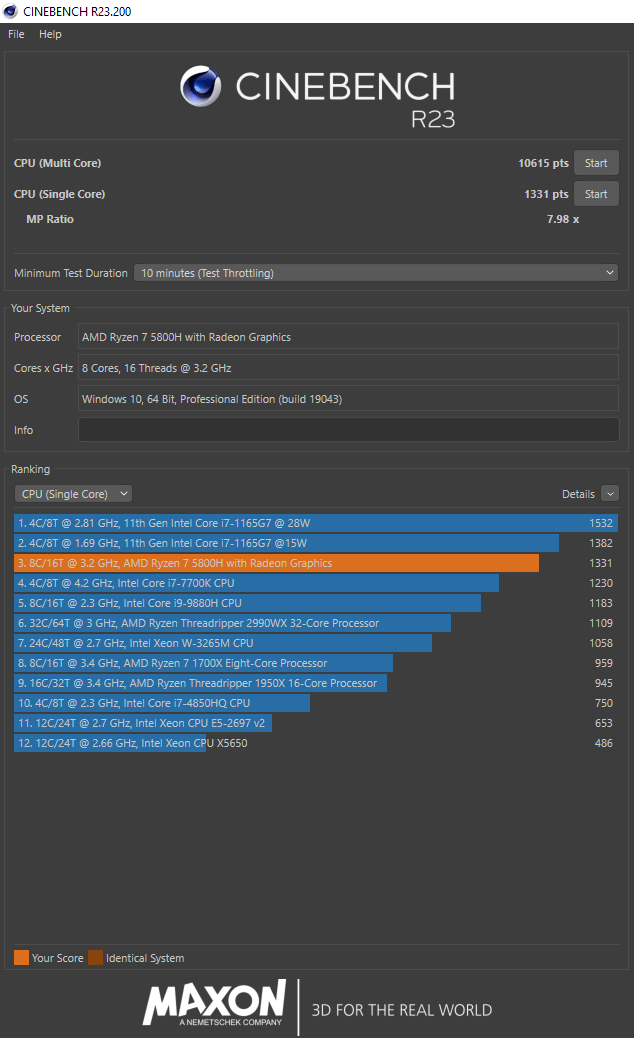
Task: Click the empty Info text field
Action: (348, 430)
